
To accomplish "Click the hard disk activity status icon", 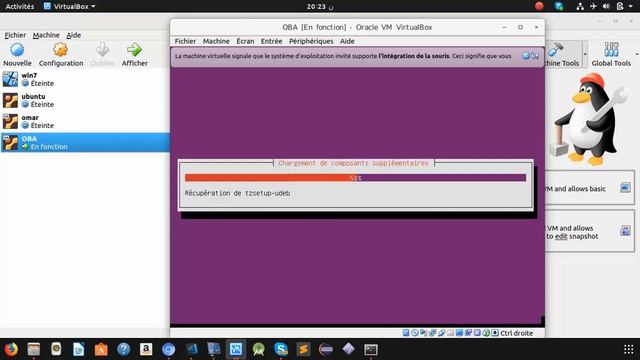I will pos(406,333).
